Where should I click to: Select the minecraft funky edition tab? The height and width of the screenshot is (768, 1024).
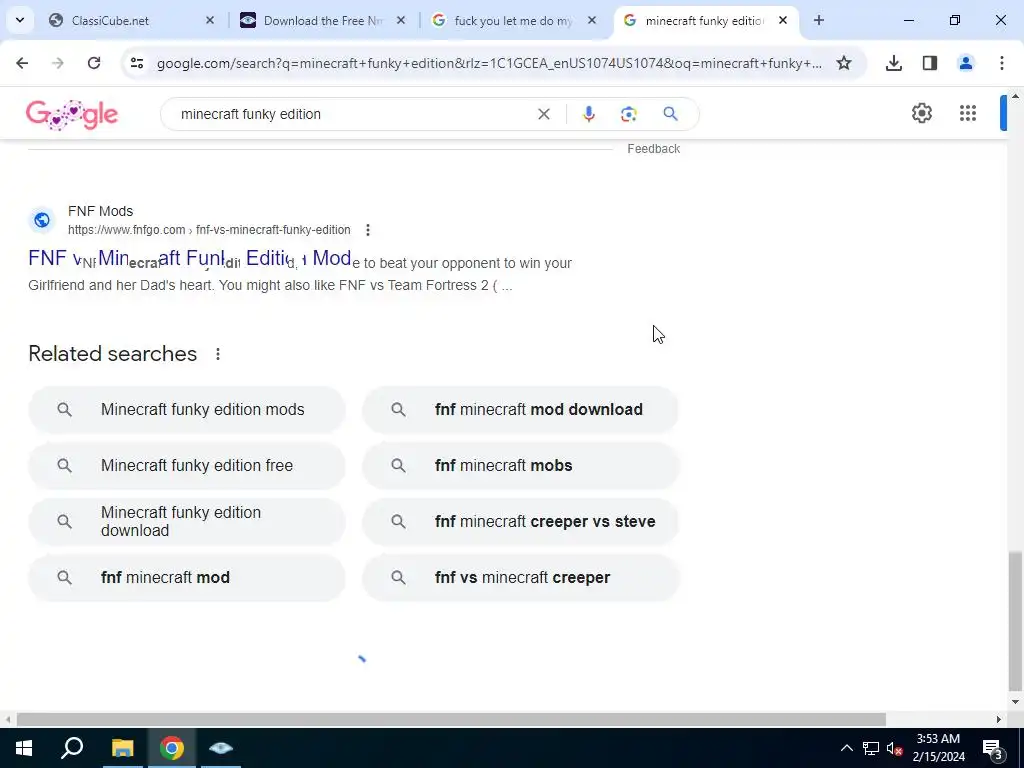click(704, 21)
